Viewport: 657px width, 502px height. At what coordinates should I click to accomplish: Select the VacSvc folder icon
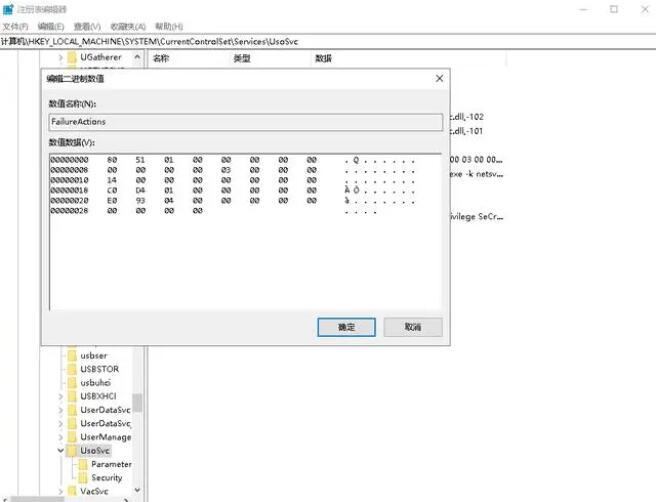click(x=72, y=491)
